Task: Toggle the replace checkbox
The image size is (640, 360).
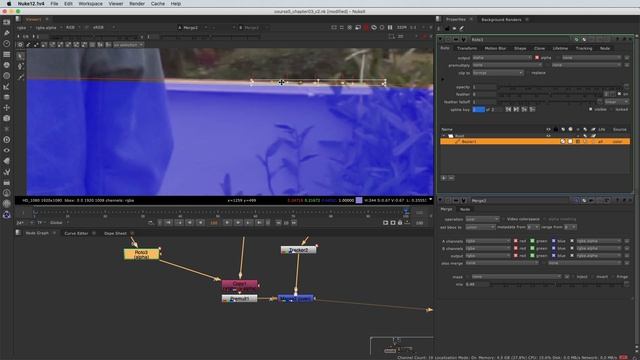Action: tap(528, 73)
